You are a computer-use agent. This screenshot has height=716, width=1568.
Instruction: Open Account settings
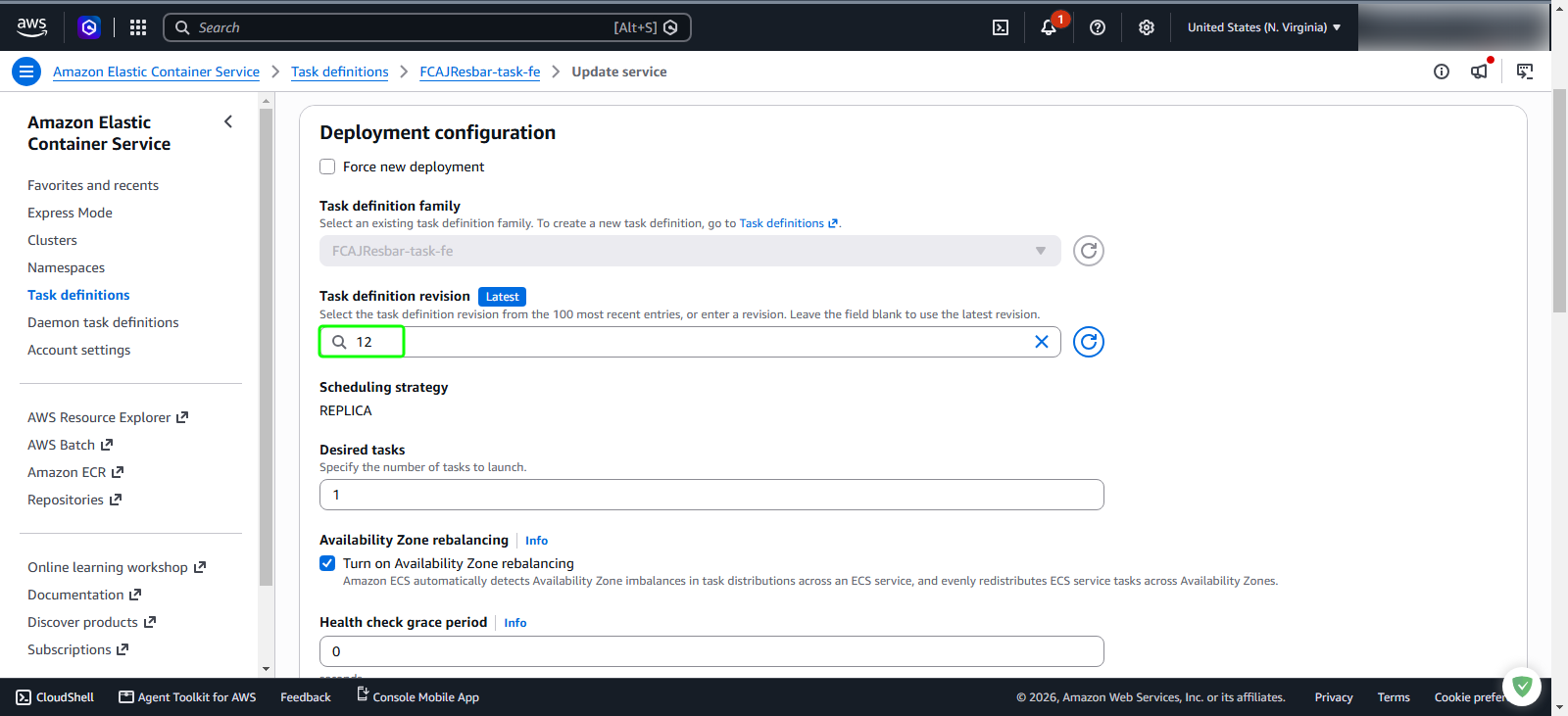coord(78,350)
